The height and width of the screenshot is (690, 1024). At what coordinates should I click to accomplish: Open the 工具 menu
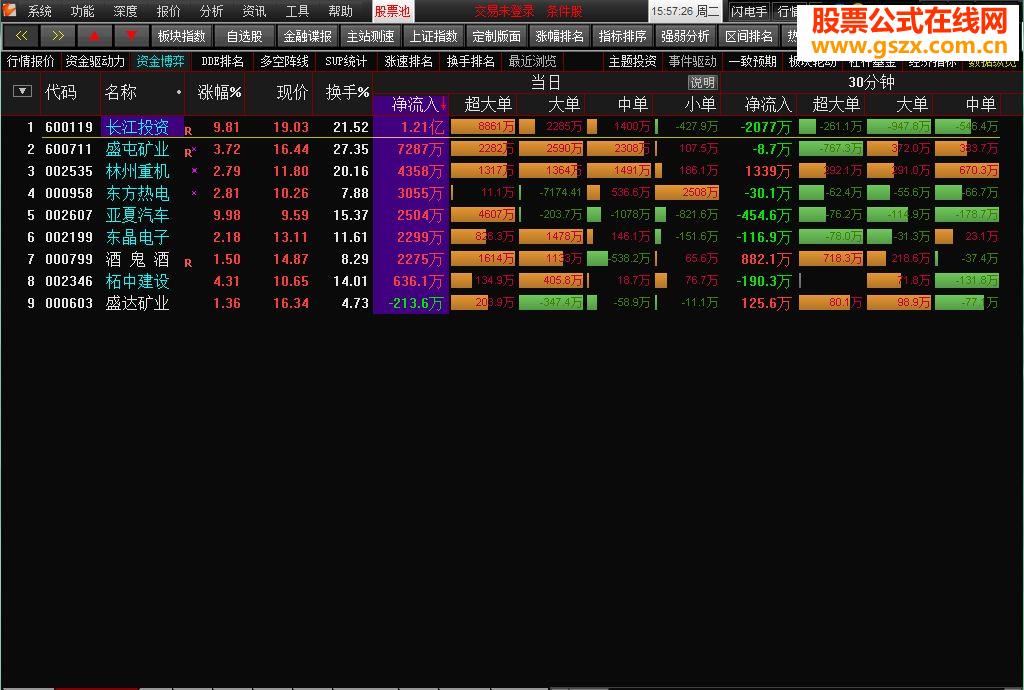[x=297, y=11]
